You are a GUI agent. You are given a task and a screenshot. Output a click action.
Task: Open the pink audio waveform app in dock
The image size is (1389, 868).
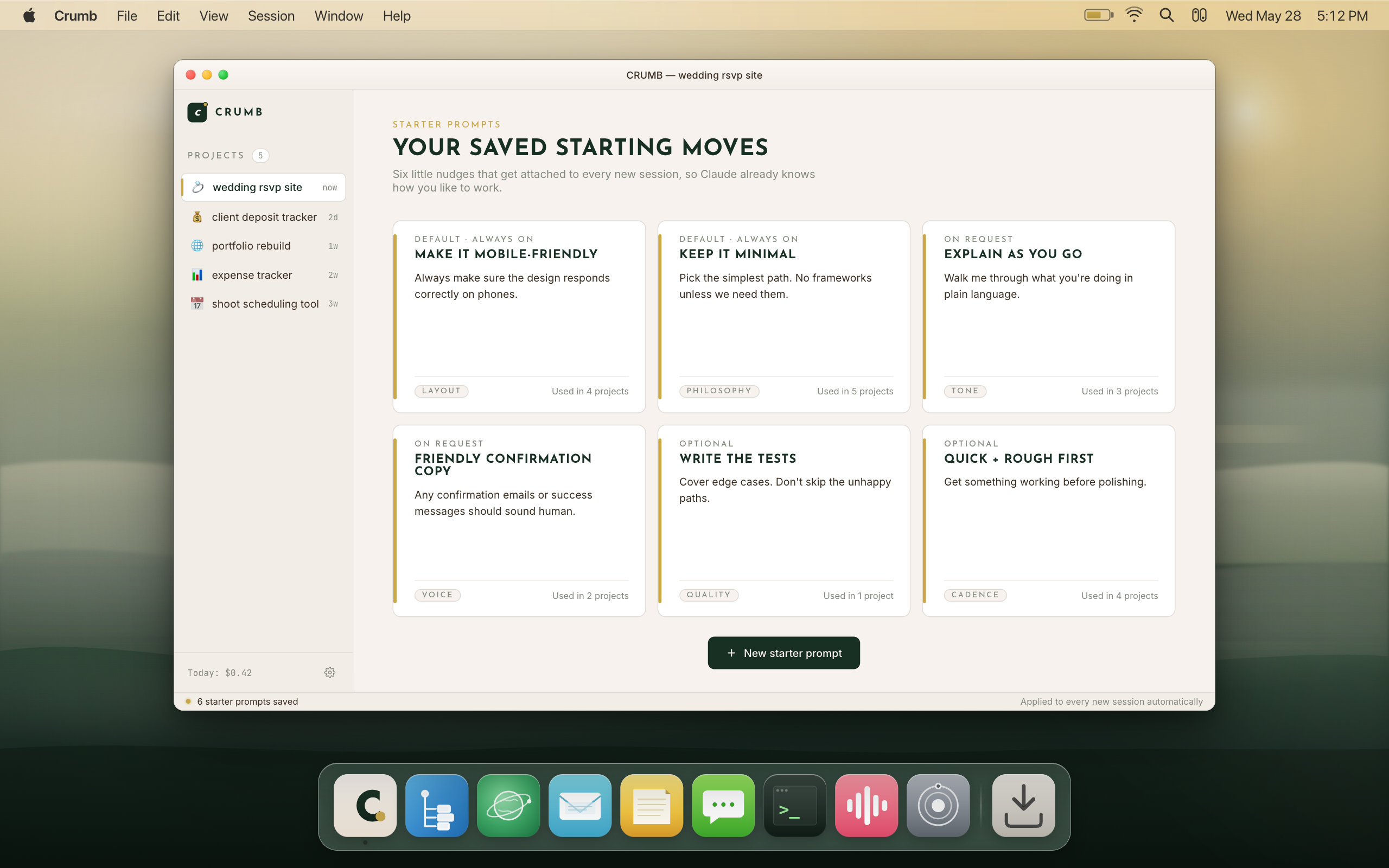click(x=866, y=806)
